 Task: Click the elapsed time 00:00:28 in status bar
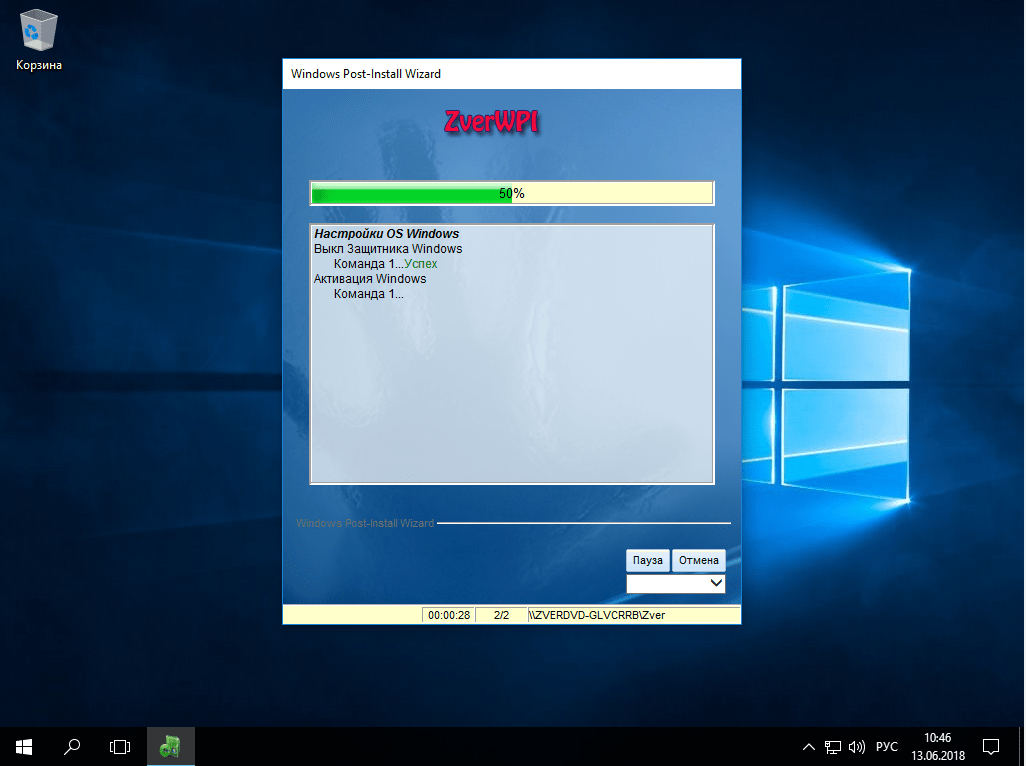[x=449, y=615]
